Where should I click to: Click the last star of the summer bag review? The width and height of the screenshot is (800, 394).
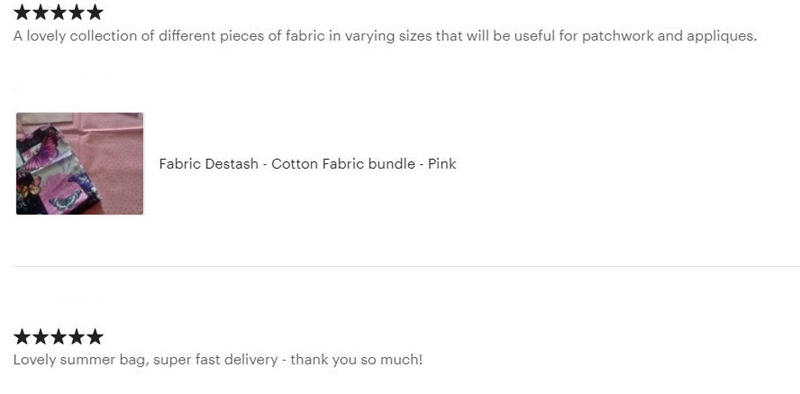tap(95, 337)
